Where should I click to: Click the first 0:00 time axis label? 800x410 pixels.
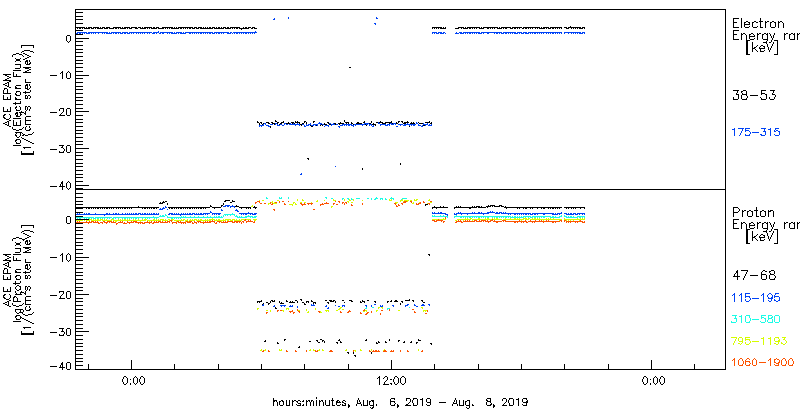[x=134, y=380]
